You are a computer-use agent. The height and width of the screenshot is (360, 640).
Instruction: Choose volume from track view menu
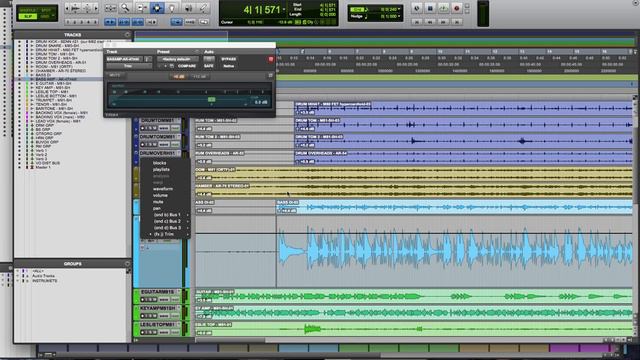(160, 196)
